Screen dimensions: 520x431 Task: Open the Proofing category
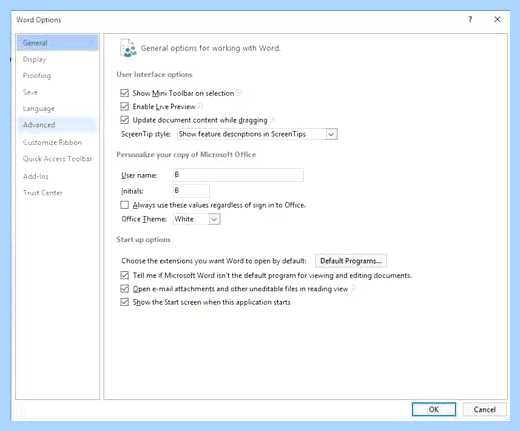click(x=58, y=76)
